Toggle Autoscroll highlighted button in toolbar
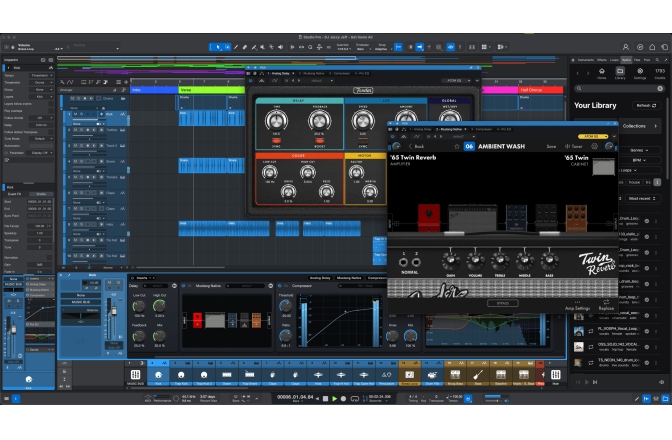672x440 pixels. [x=420, y=47]
